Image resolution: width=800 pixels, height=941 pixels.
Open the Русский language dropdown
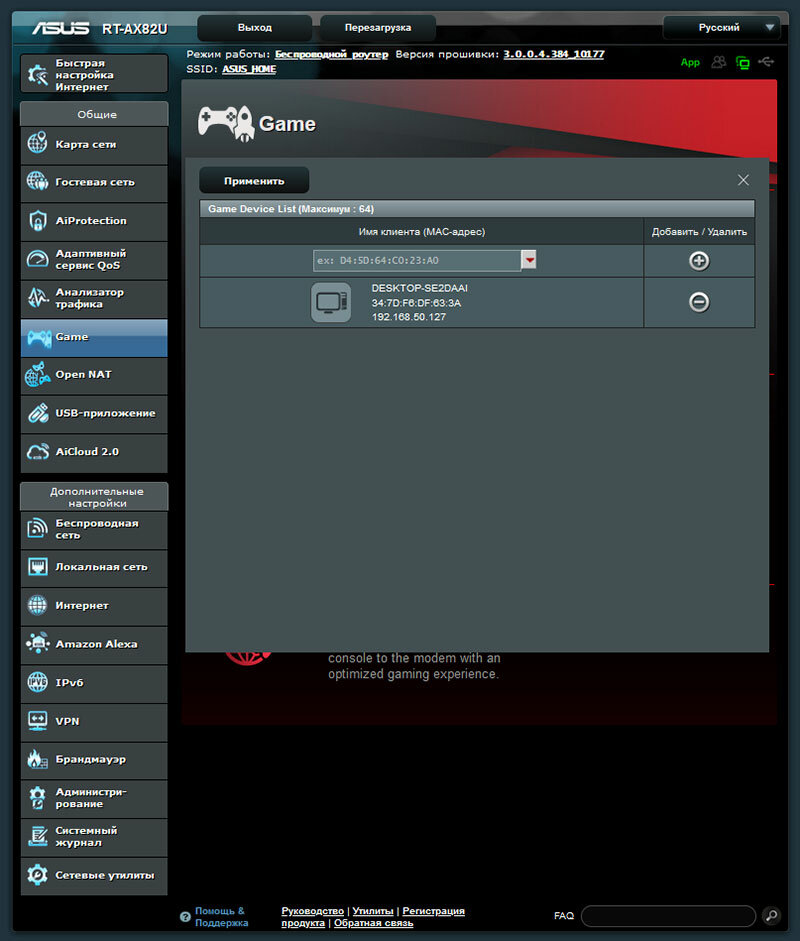tap(722, 28)
